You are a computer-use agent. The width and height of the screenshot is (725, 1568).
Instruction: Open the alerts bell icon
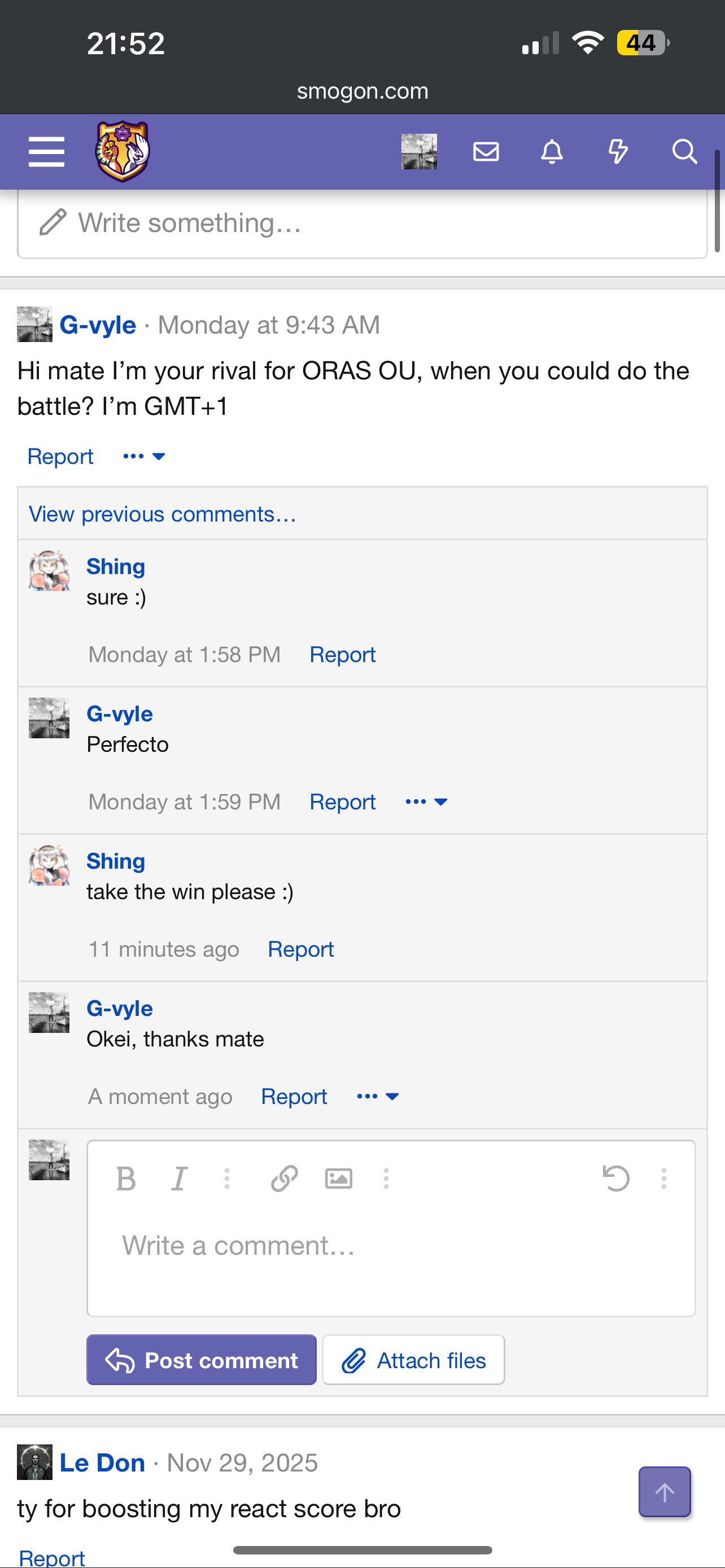pyautogui.click(x=552, y=152)
